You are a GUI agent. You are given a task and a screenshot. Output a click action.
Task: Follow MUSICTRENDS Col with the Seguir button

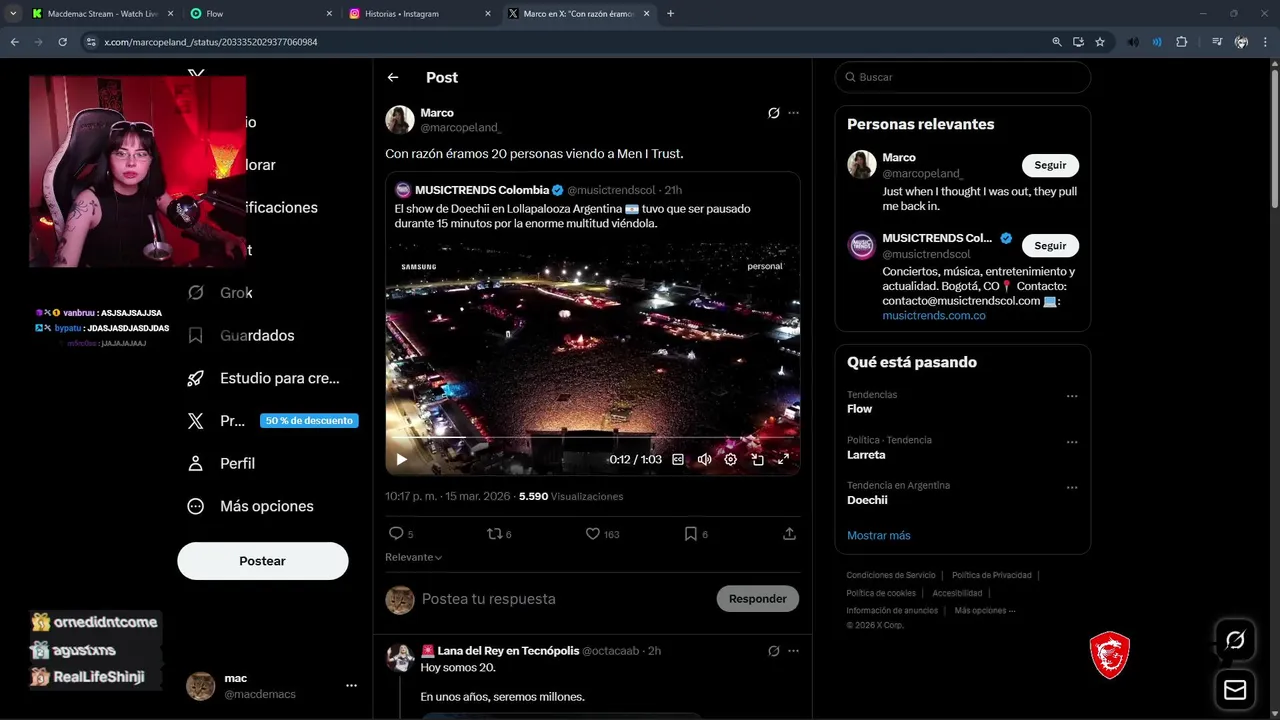(1050, 245)
